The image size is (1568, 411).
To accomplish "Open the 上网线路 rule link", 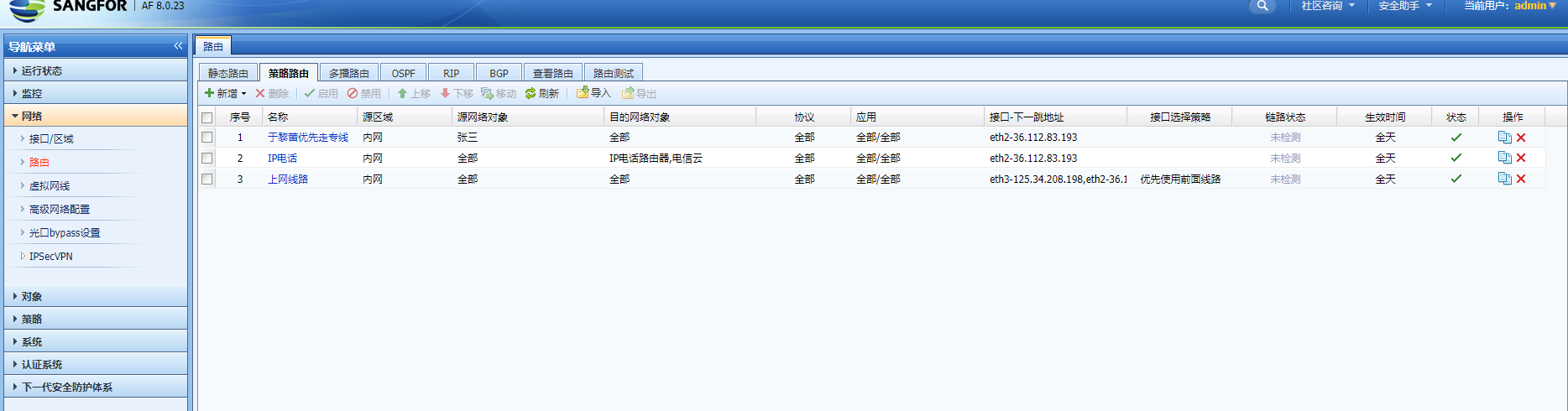I will 288,179.
